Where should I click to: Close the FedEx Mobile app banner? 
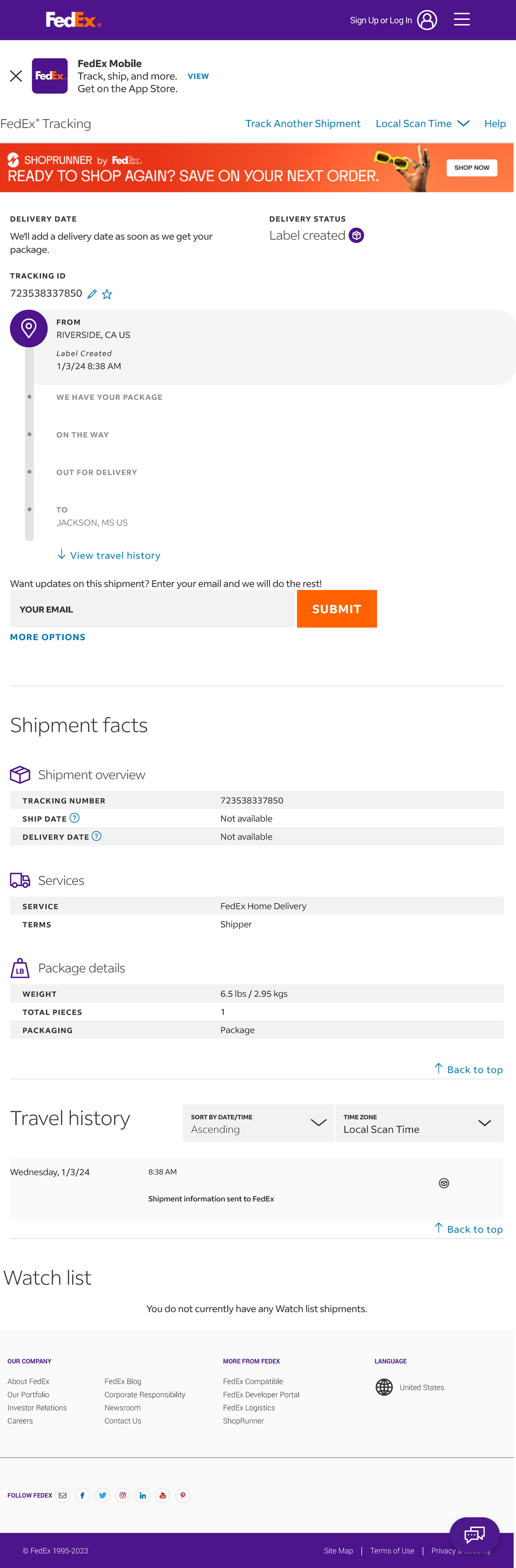(x=16, y=76)
